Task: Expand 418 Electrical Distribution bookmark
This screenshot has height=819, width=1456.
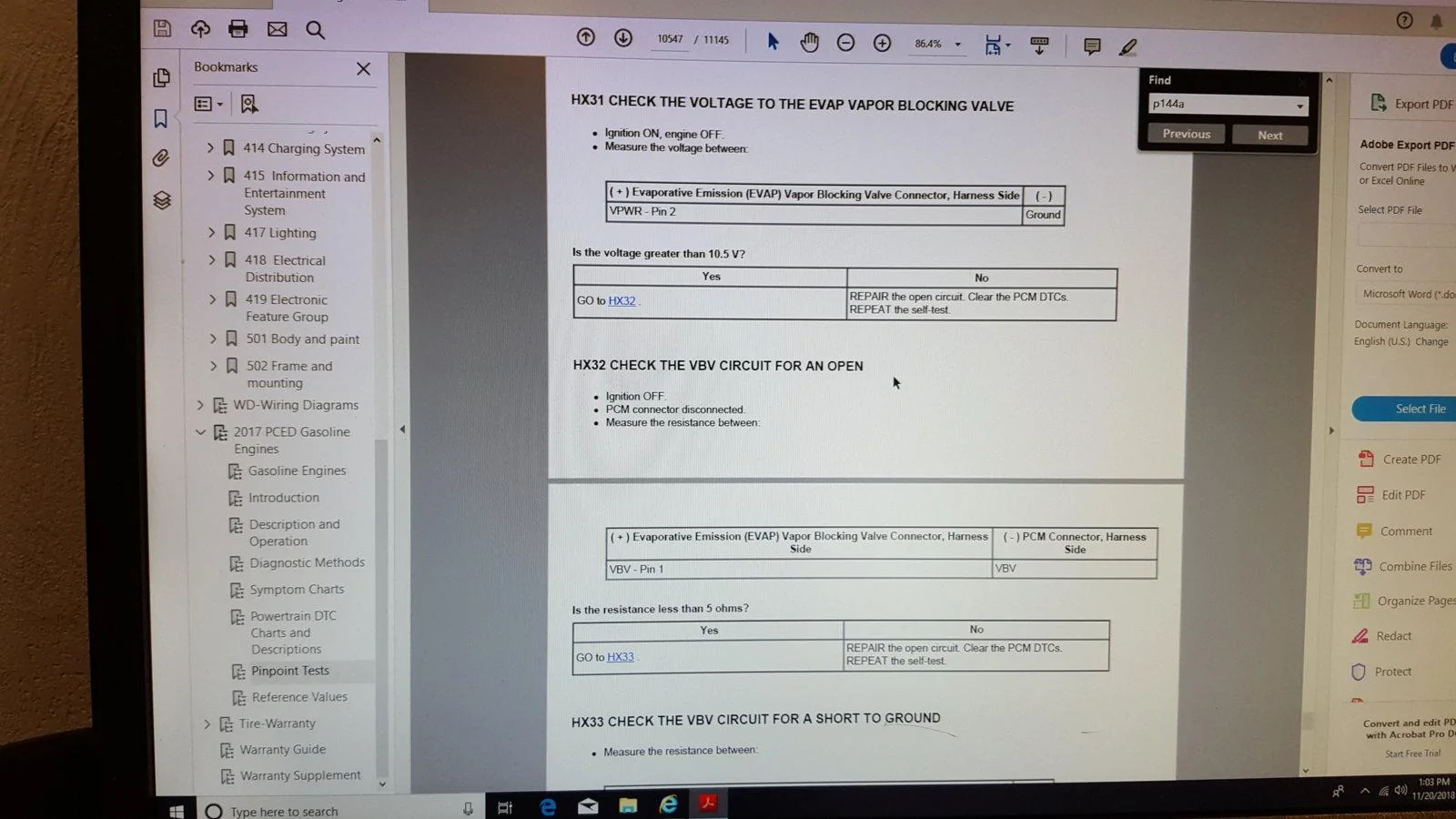Action: click(x=212, y=259)
